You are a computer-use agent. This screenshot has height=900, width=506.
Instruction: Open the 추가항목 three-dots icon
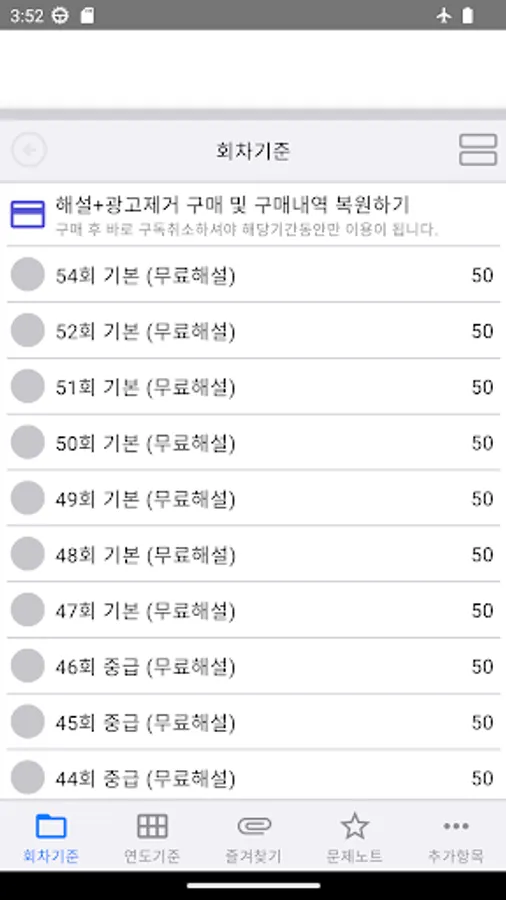(456, 827)
